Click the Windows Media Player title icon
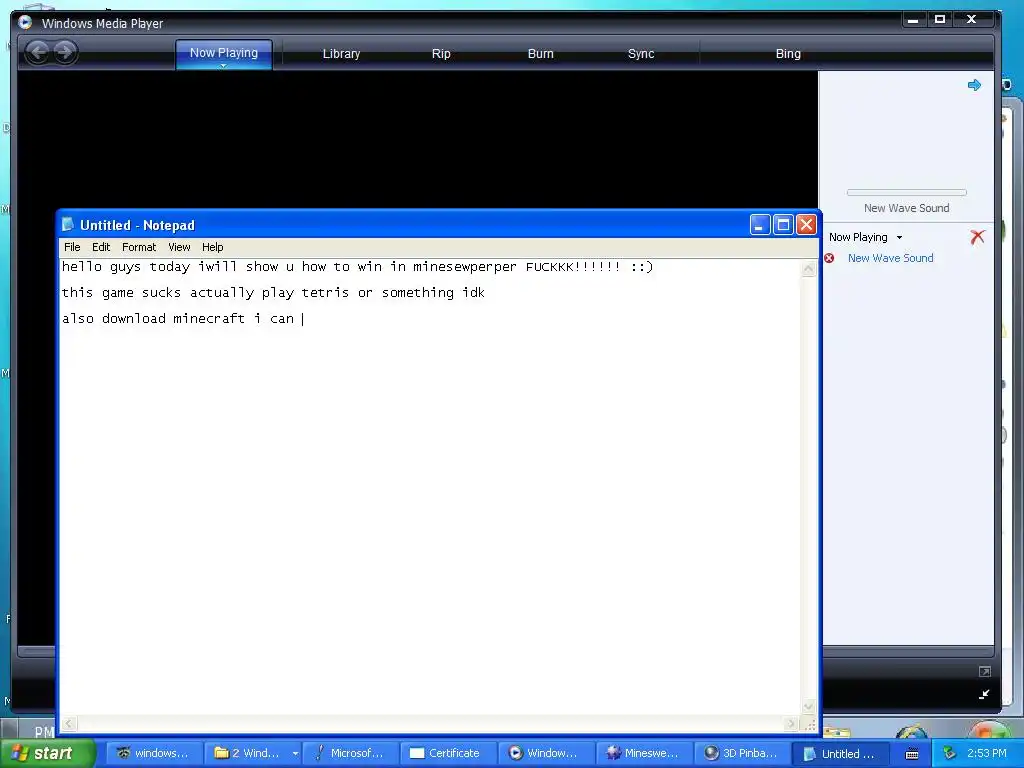Viewport: 1024px width, 768px height. coord(25,23)
